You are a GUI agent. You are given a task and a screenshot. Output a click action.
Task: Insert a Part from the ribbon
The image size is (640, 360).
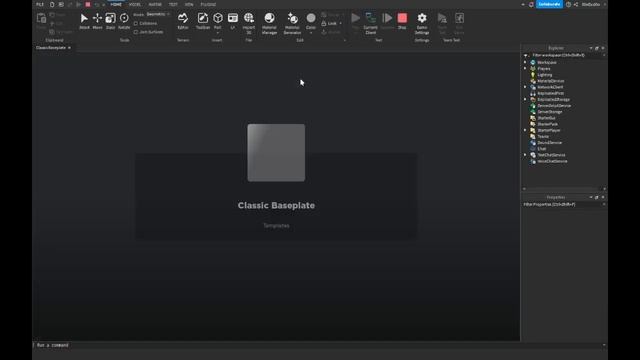218,20
